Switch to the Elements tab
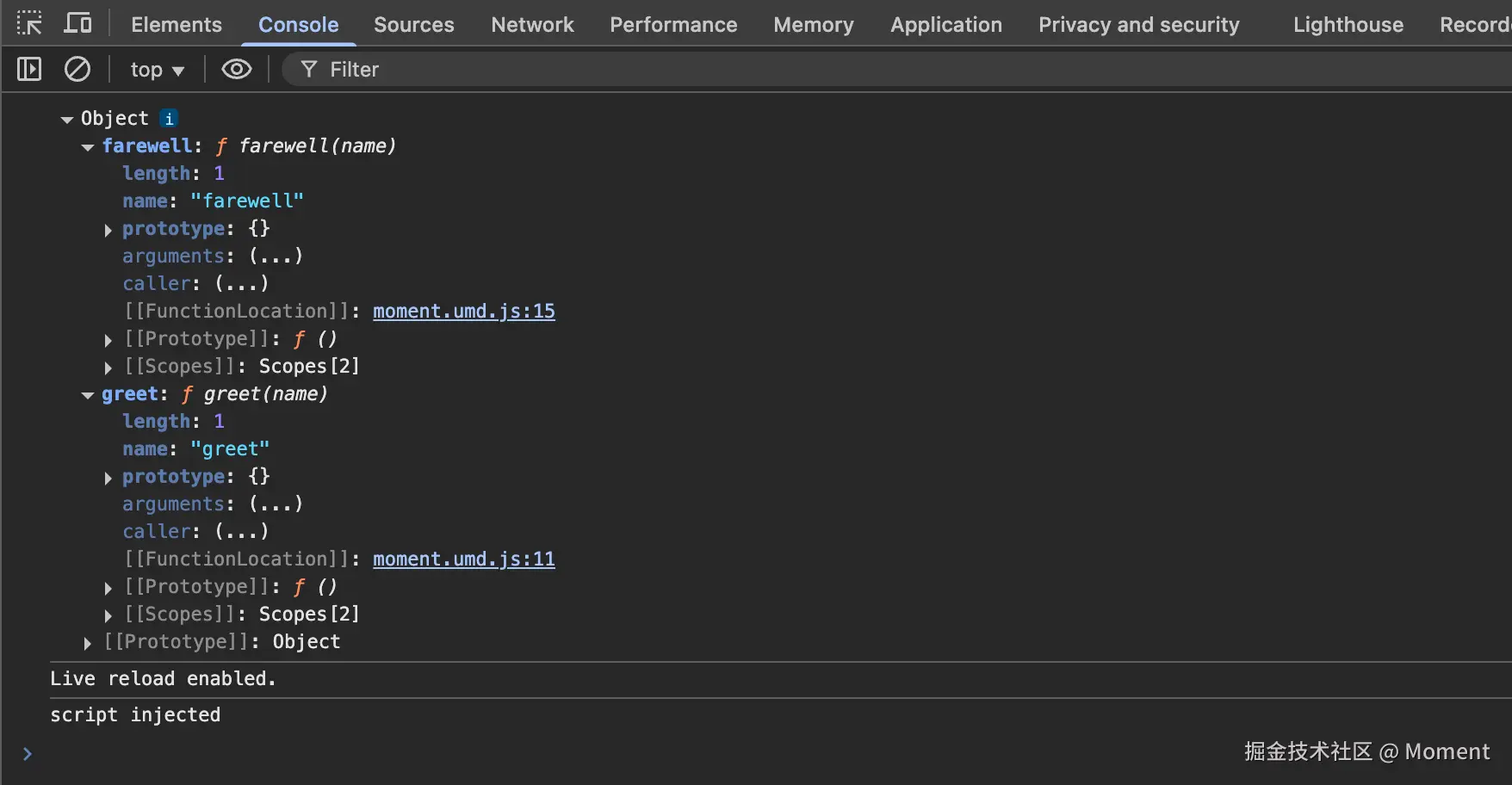Viewport: 1512px width, 785px height. (x=176, y=24)
